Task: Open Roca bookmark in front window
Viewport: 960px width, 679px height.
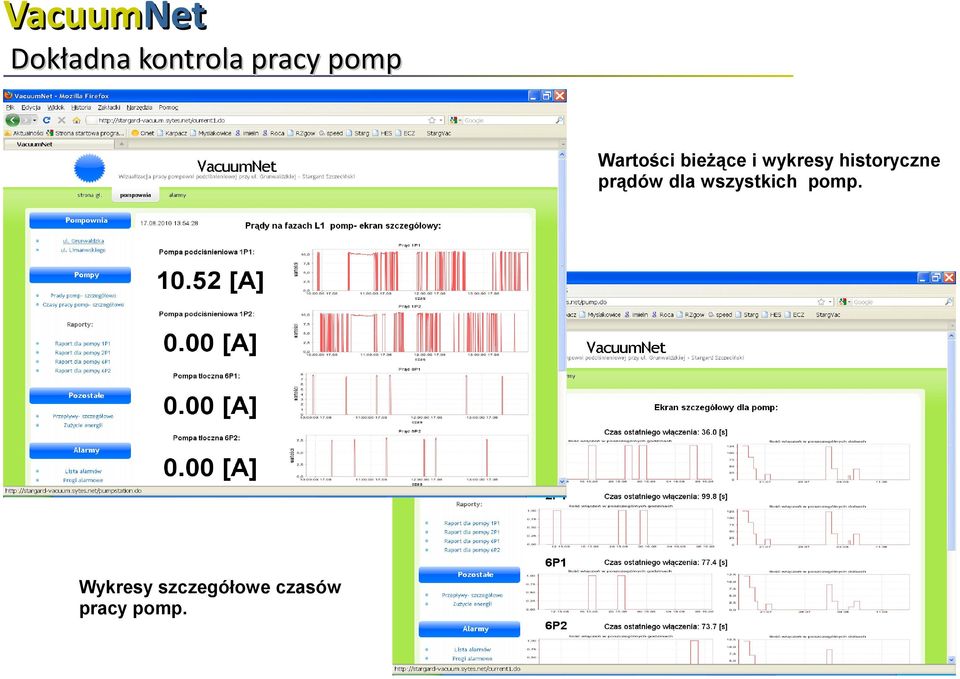Action: pos(273,133)
